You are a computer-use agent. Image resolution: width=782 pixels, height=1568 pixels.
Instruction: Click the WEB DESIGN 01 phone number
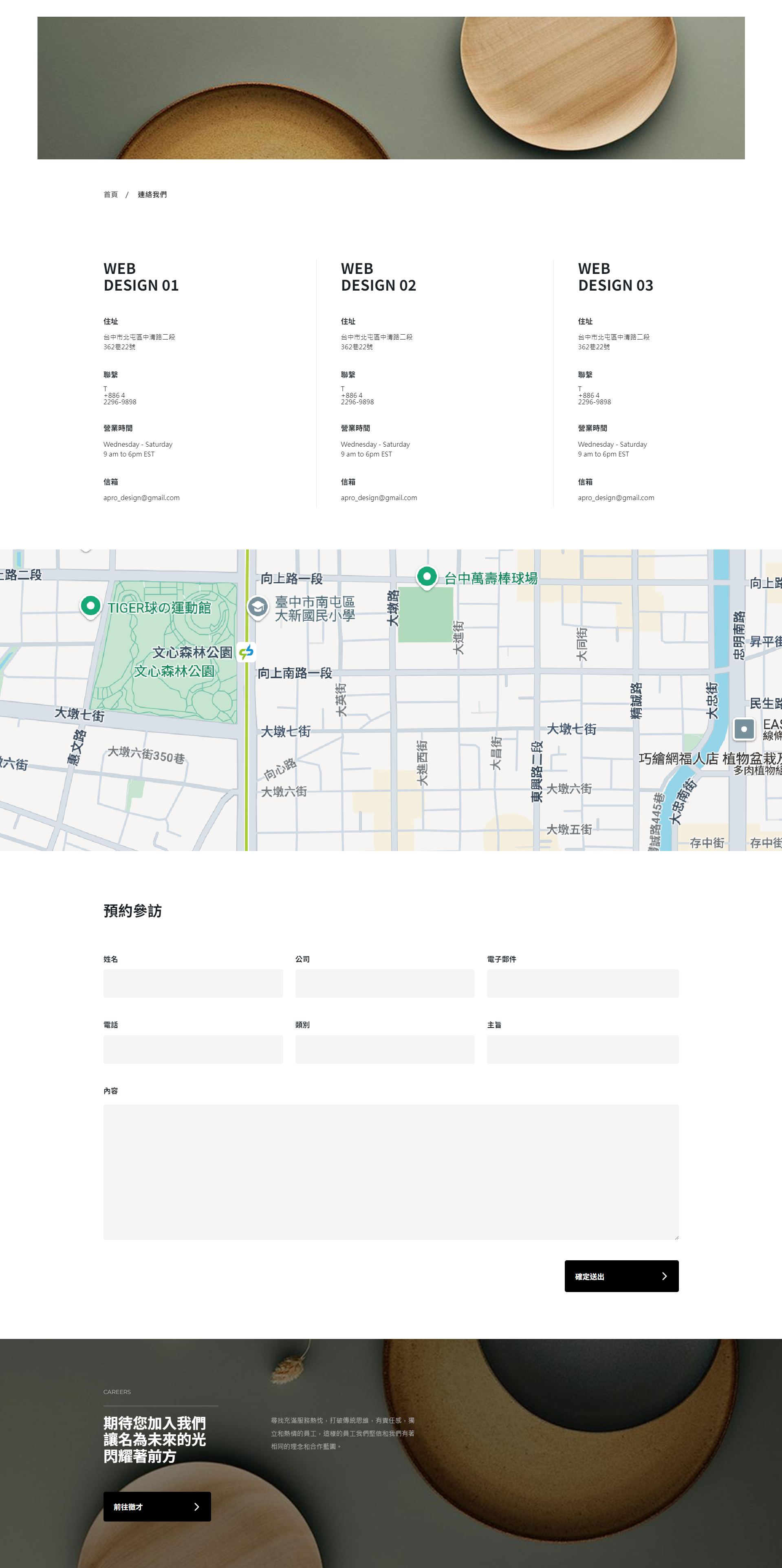[120, 399]
